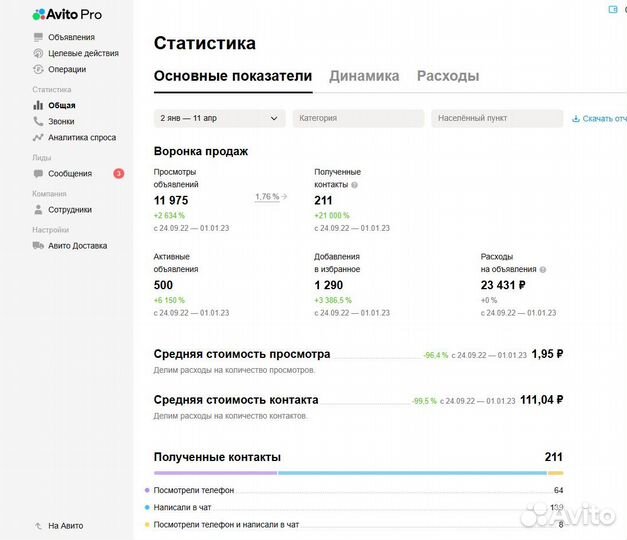Click the Добавления в избранное value 1 290

point(329,285)
